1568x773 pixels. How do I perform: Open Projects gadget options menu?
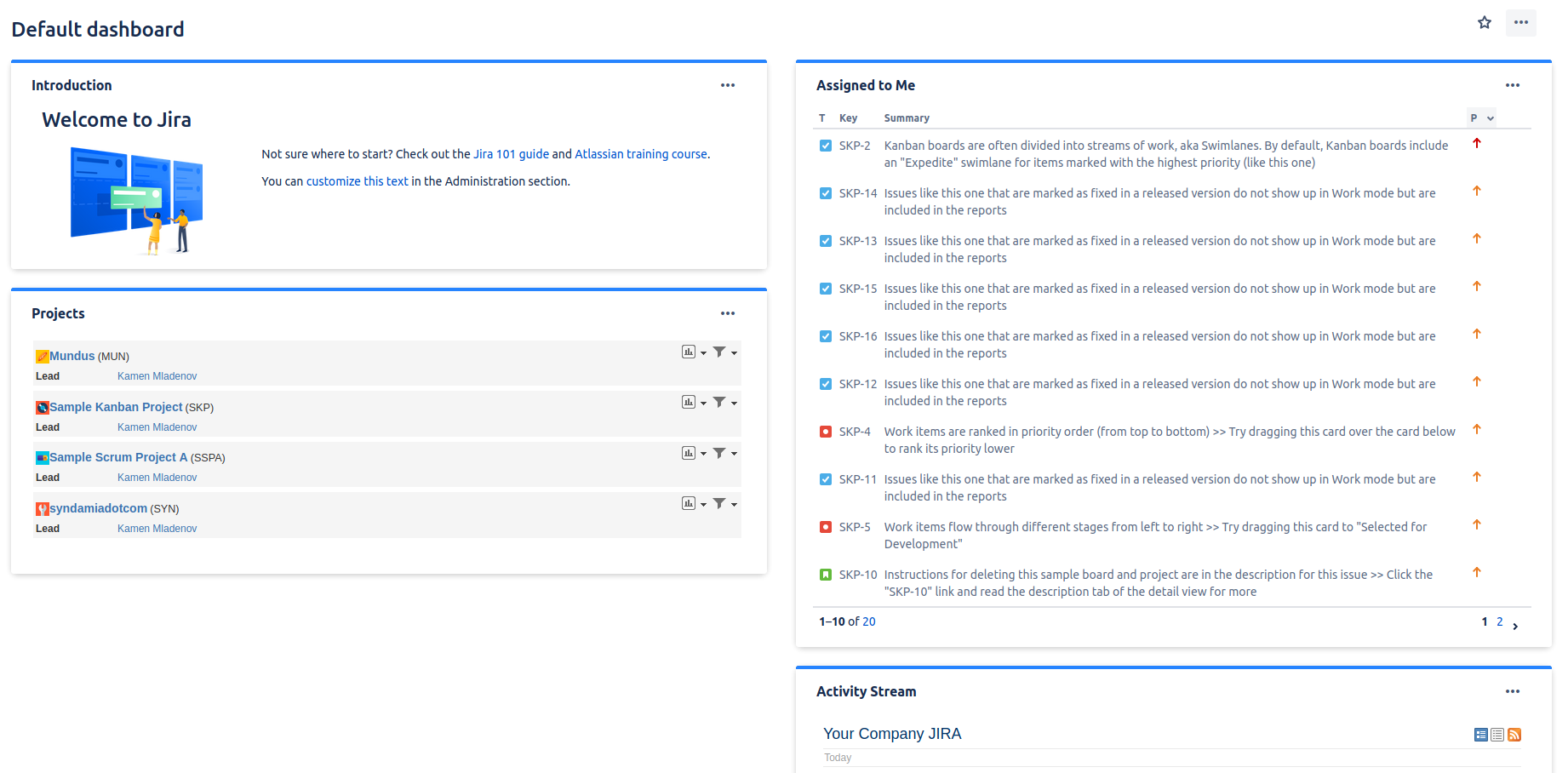(x=728, y=313)
